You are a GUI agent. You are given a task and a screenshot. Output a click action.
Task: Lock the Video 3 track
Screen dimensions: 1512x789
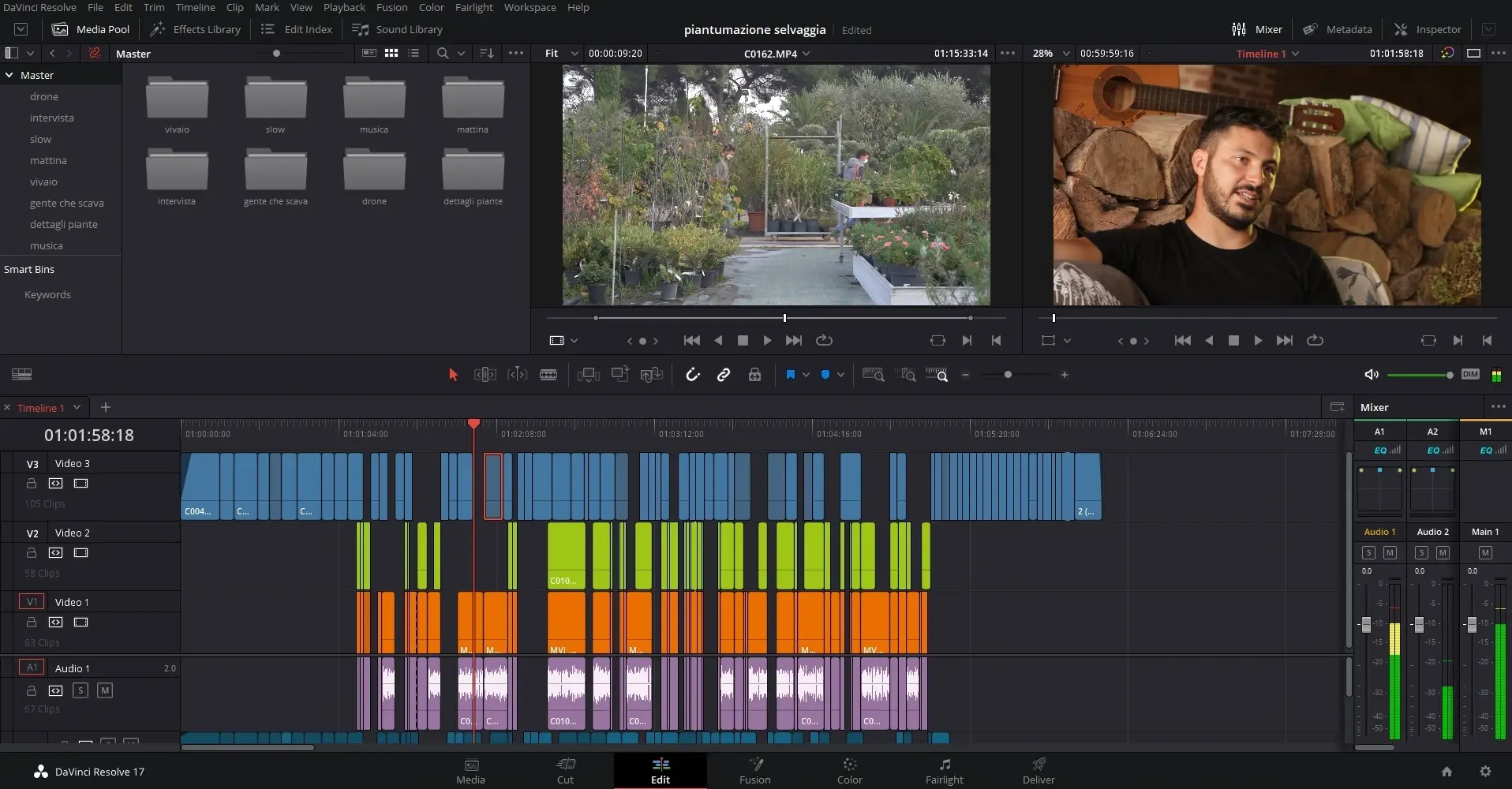[32, 484]
